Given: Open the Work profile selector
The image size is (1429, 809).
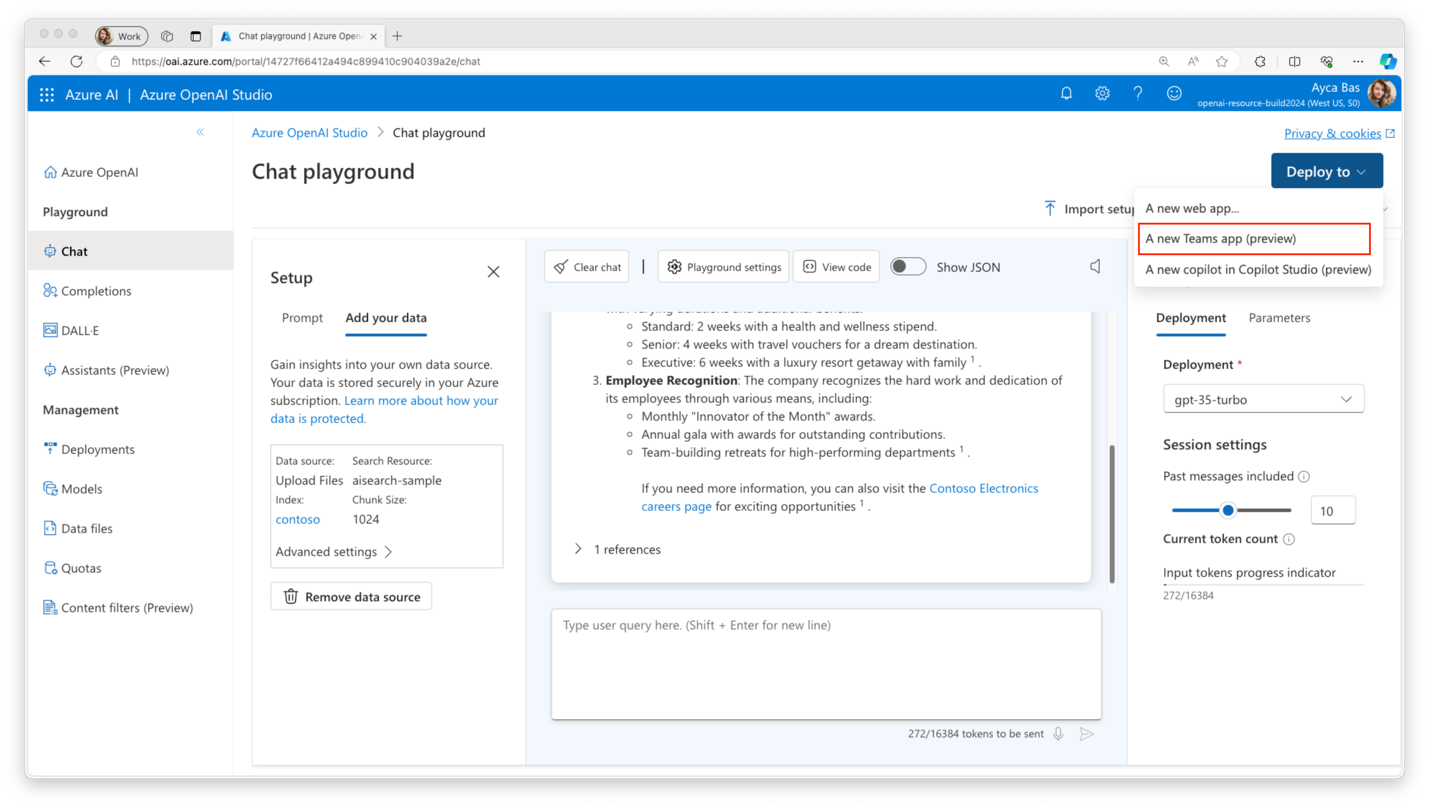Looking at the screenshot, I should pyautogui.click(x=121, y=36).
